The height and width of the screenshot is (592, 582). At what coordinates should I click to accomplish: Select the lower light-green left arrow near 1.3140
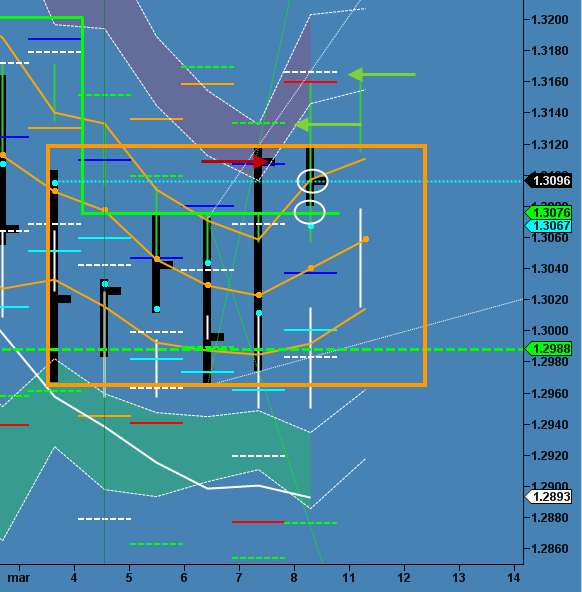pos(328,124)
